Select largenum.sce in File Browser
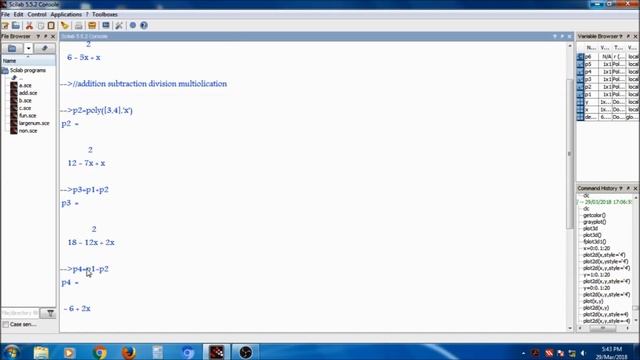Screen dimensions: 640x360 [34, 123]
